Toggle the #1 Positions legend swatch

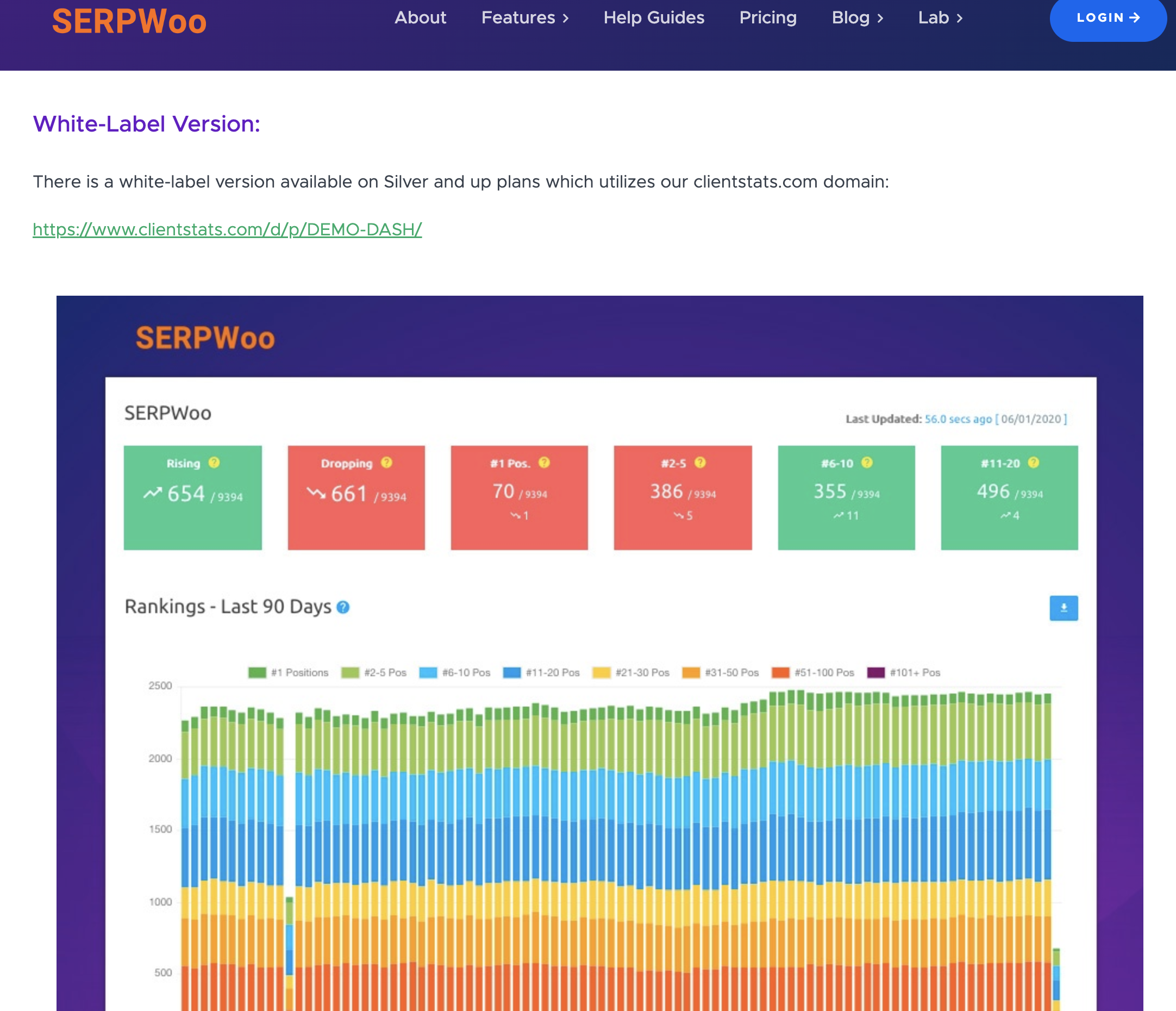point(257,673)
